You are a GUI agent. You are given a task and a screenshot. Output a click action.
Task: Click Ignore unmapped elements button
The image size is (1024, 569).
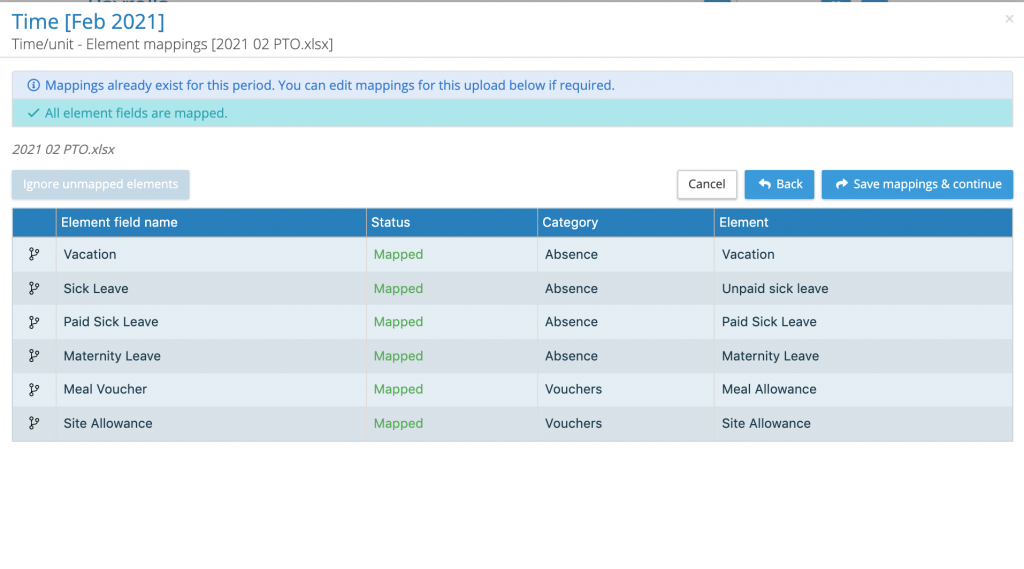click(101, 184)
